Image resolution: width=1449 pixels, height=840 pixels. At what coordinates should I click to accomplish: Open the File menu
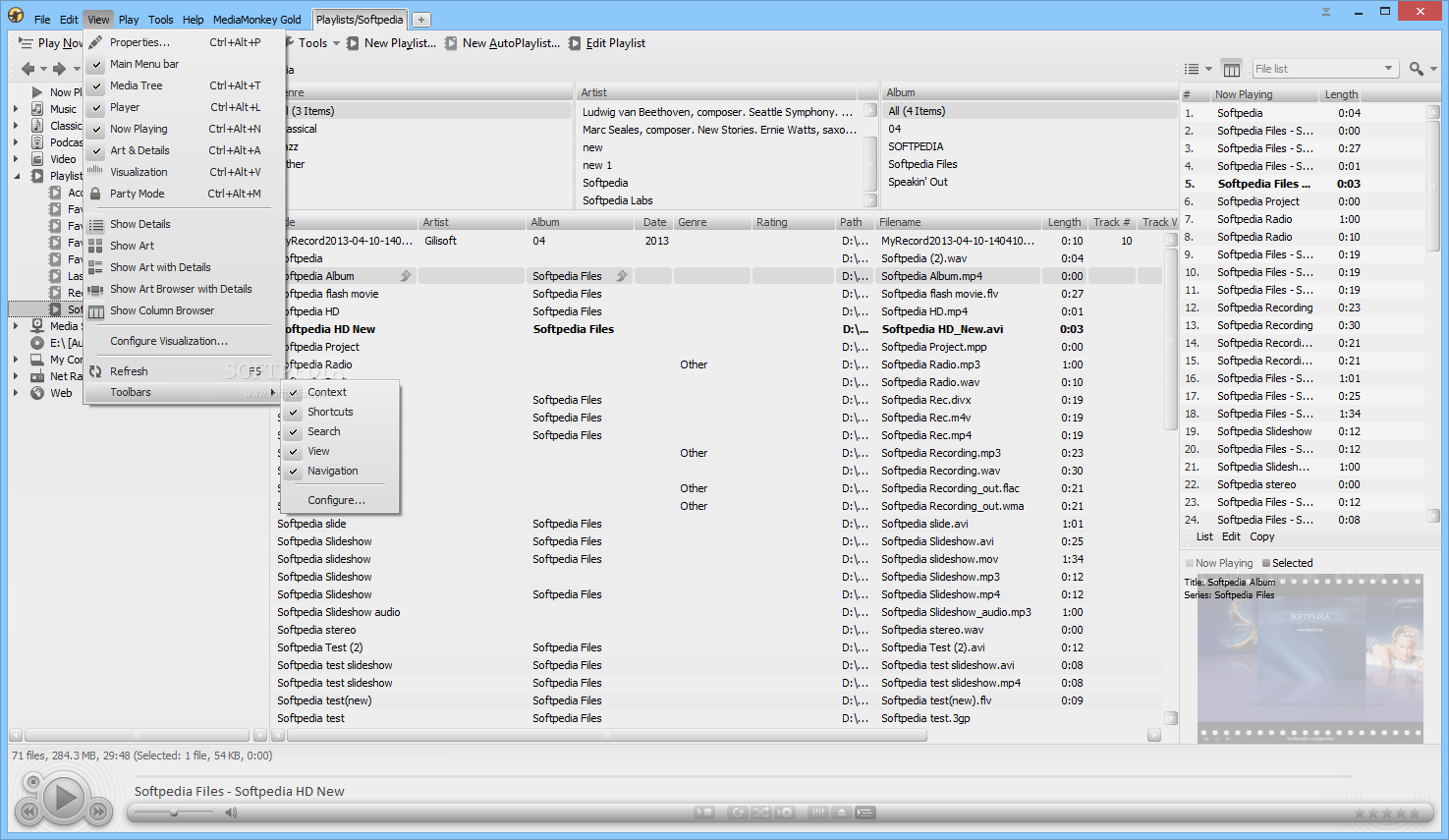click(x=42, y=20)
